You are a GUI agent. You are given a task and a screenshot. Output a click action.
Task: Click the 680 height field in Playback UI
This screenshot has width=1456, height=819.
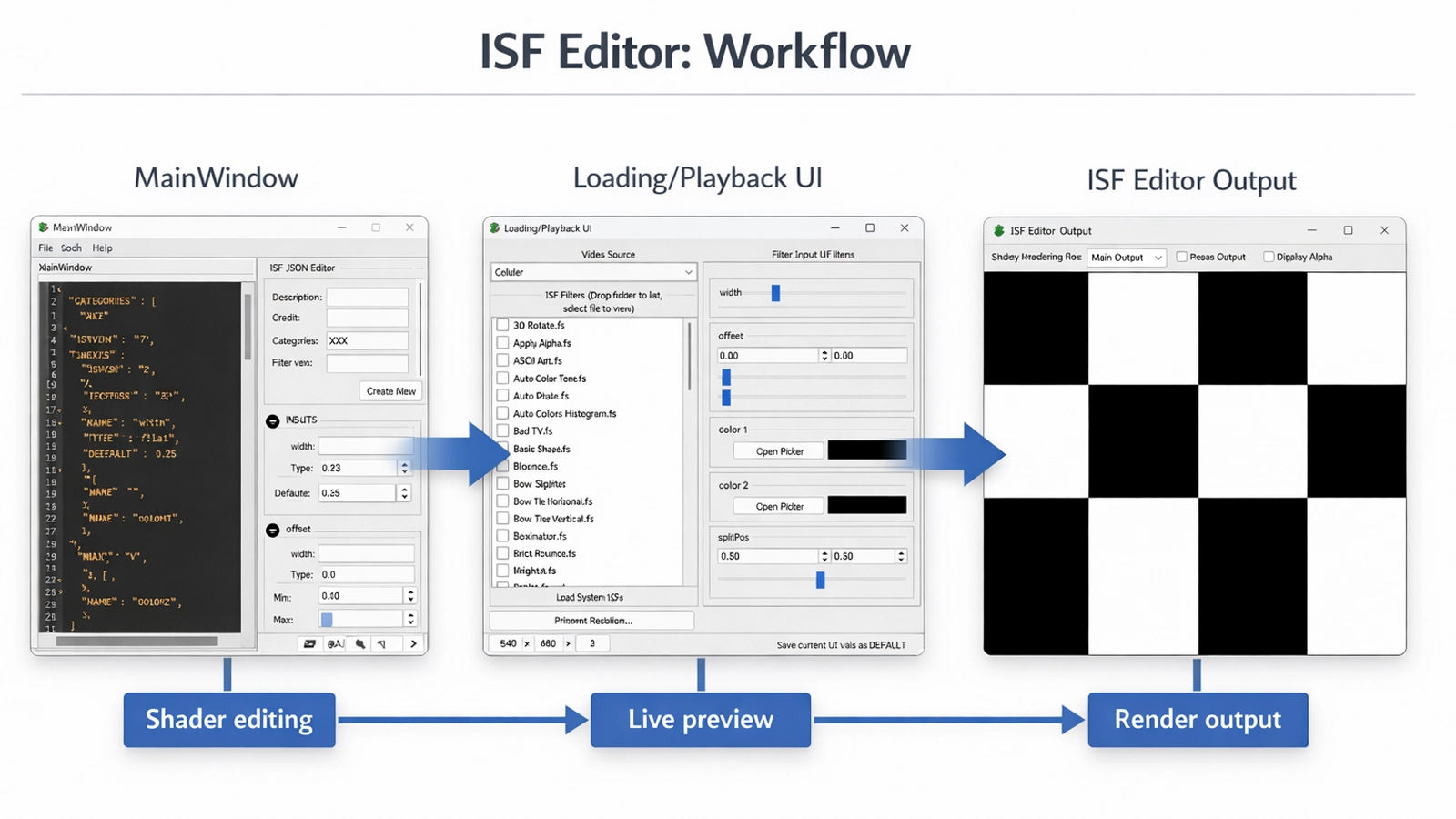[x=548, y=643]
